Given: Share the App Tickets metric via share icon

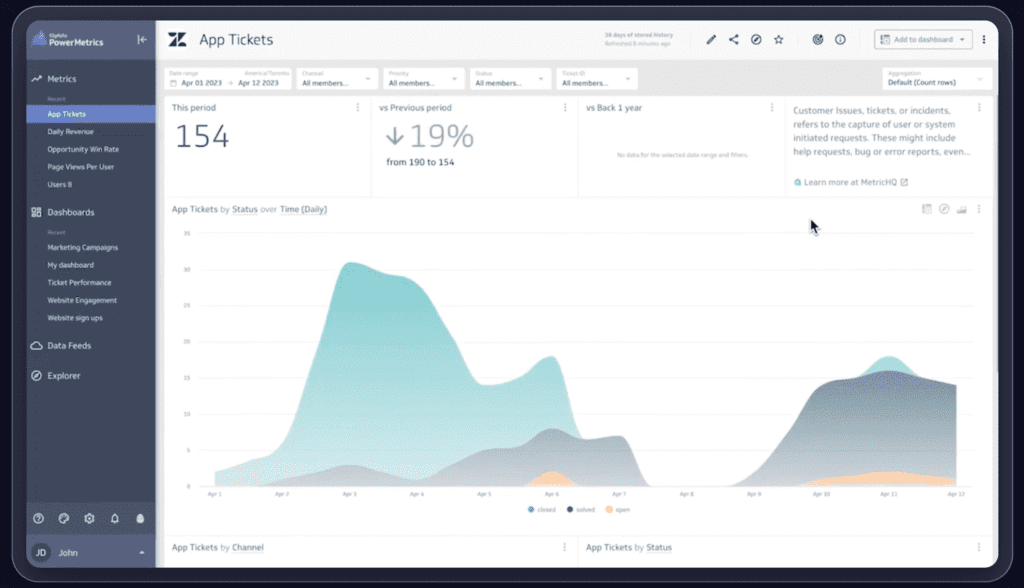Looking at the screenshot, I should coord(734,39).
